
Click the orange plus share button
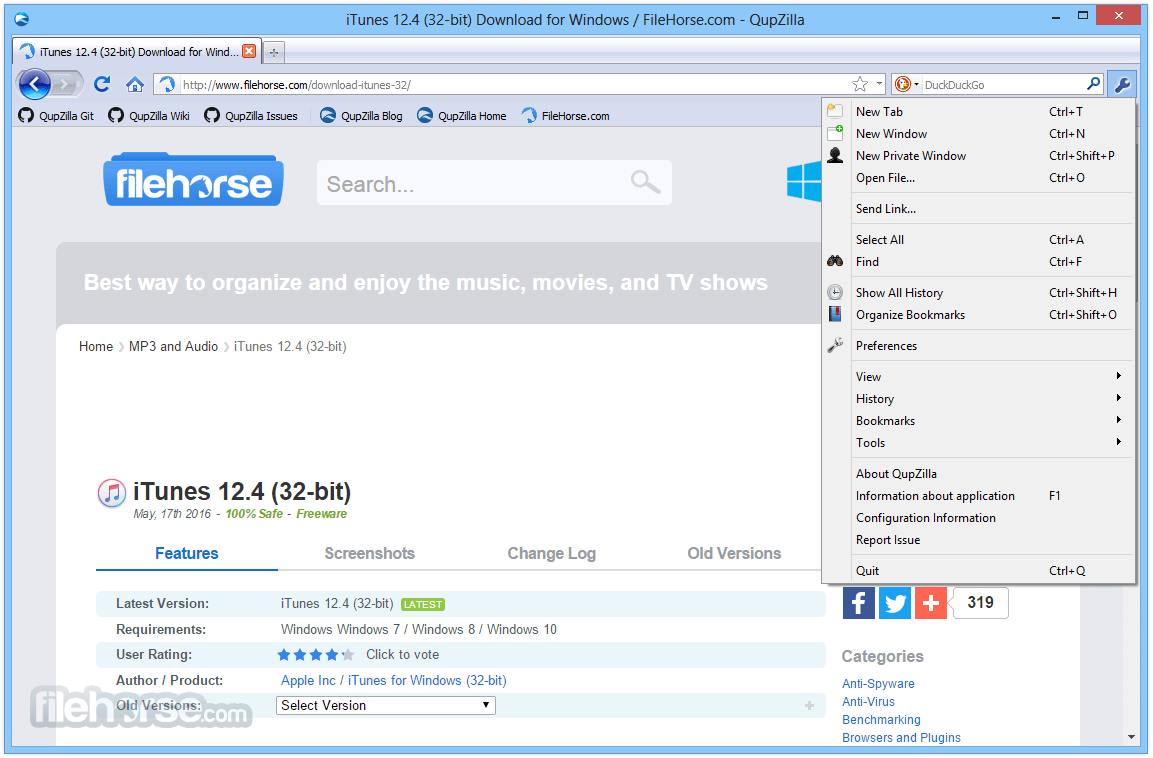tap(931, 603)
